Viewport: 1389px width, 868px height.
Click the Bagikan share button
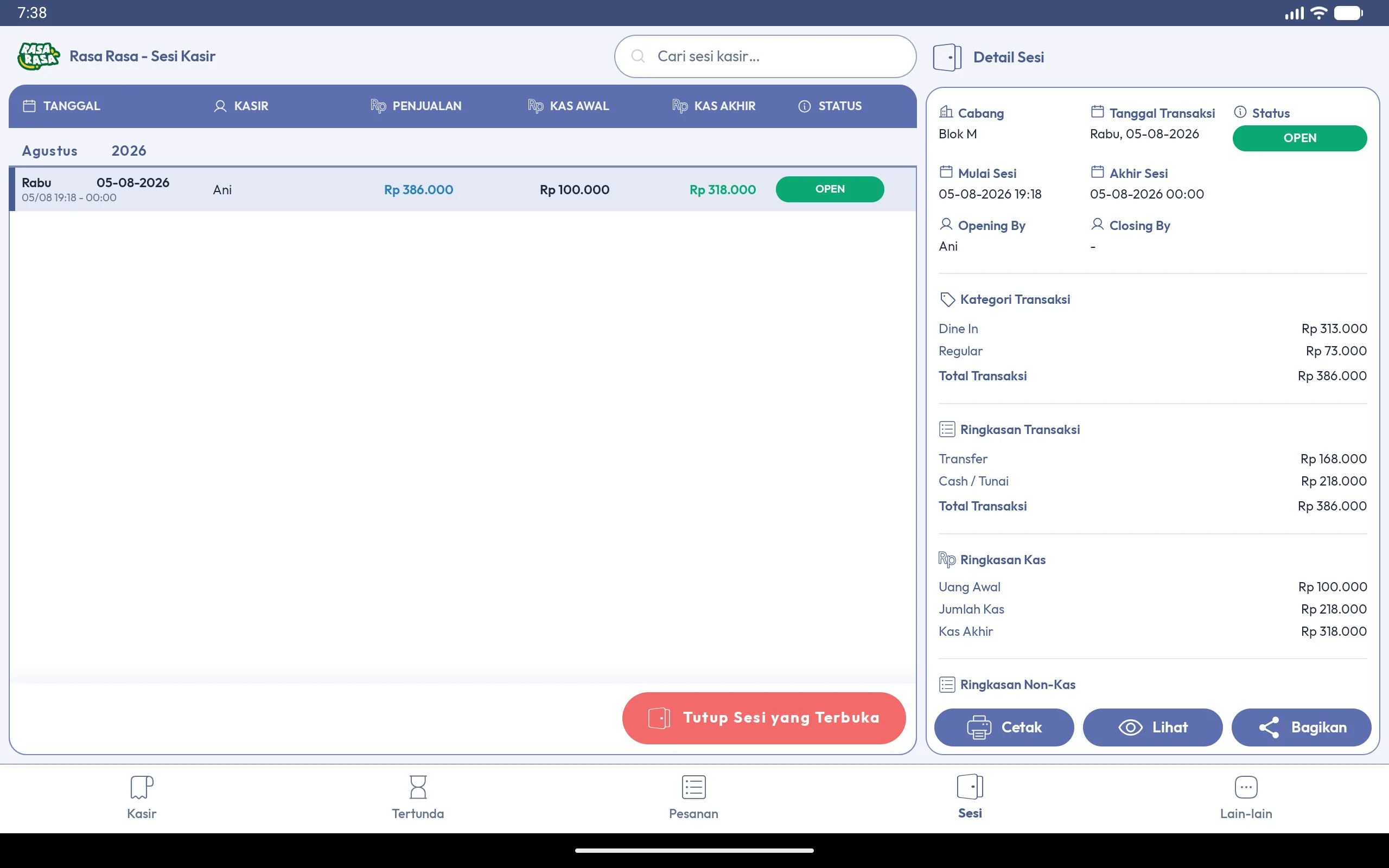point(1301,727)
